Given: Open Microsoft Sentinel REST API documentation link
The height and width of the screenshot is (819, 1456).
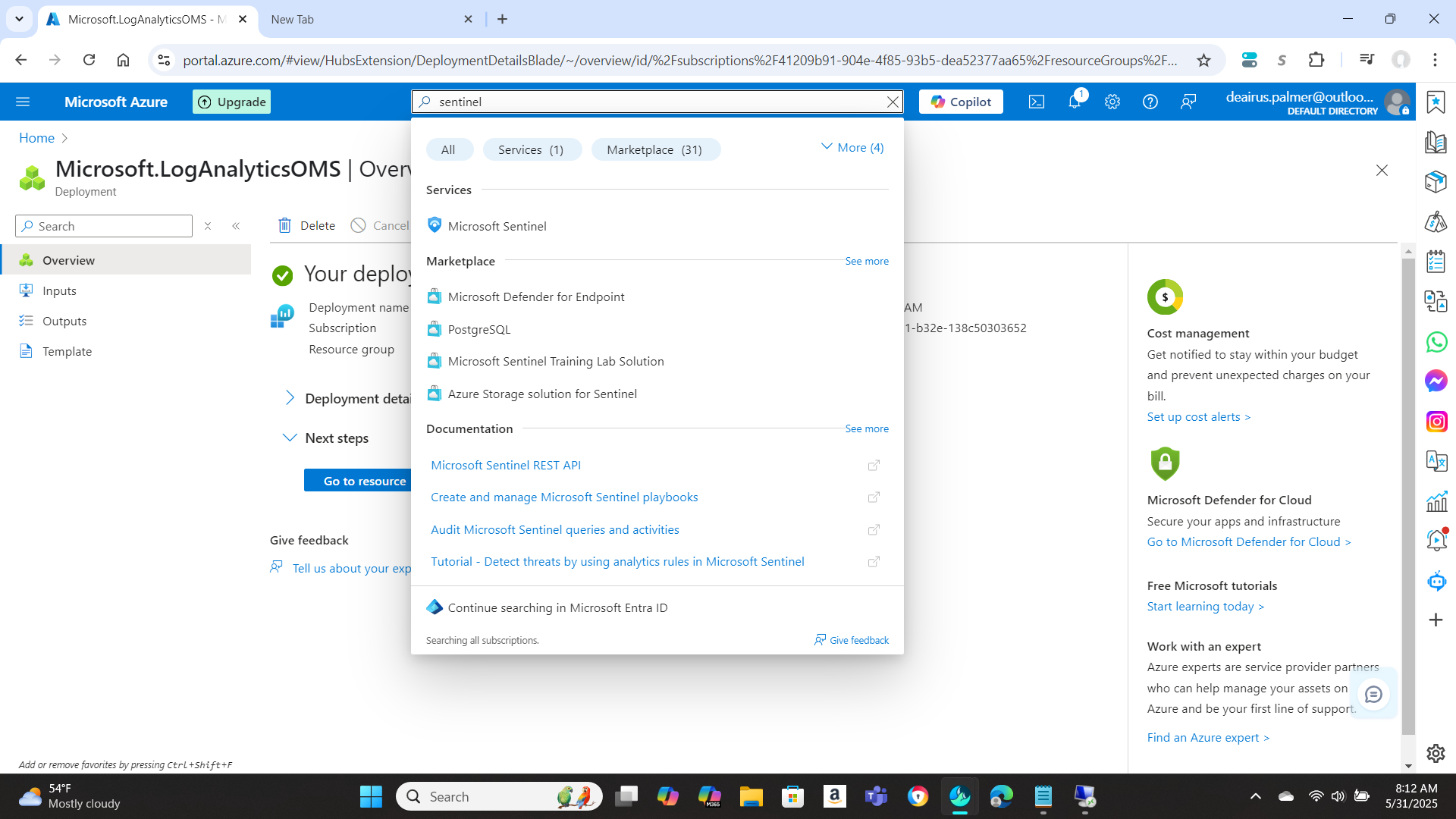Looking at the screenshot, I should (x=506, y=465).
